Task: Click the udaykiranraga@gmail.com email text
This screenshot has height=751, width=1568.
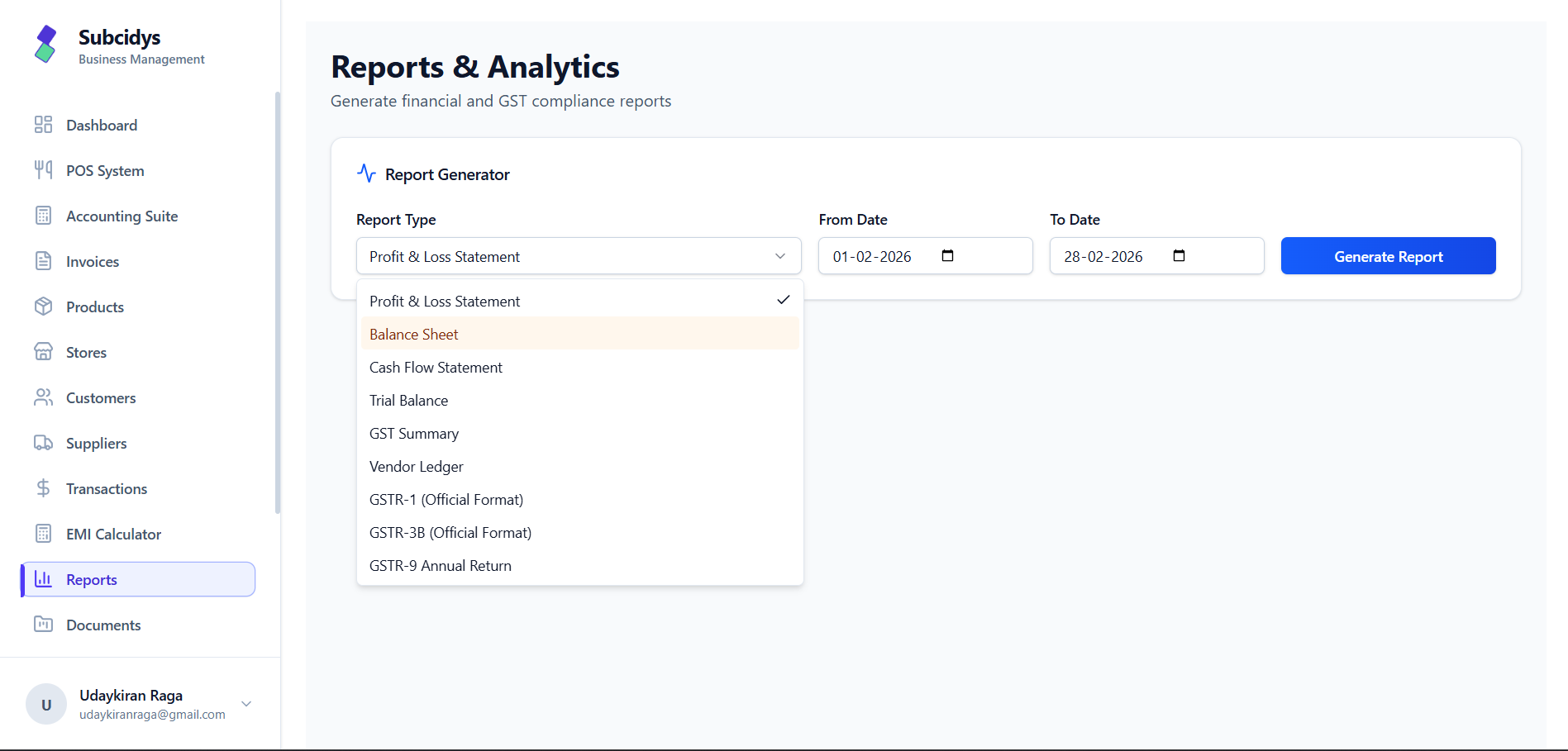Action: coord(152,715)
